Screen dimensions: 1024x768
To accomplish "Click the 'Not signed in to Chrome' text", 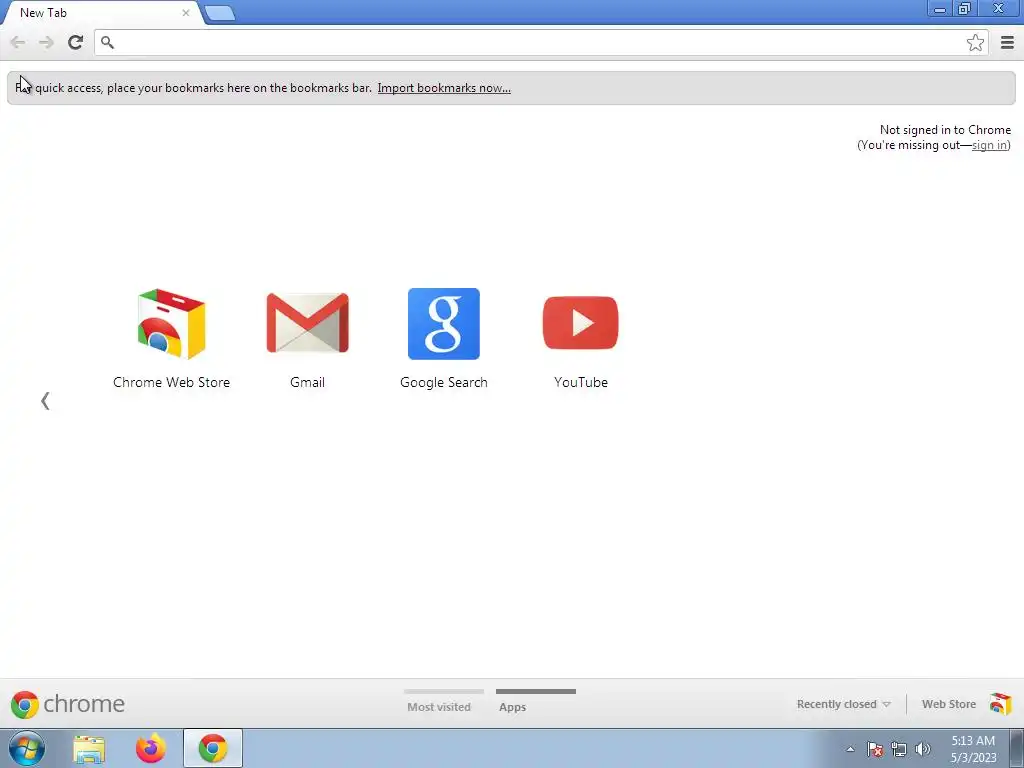I will [945, 129].
